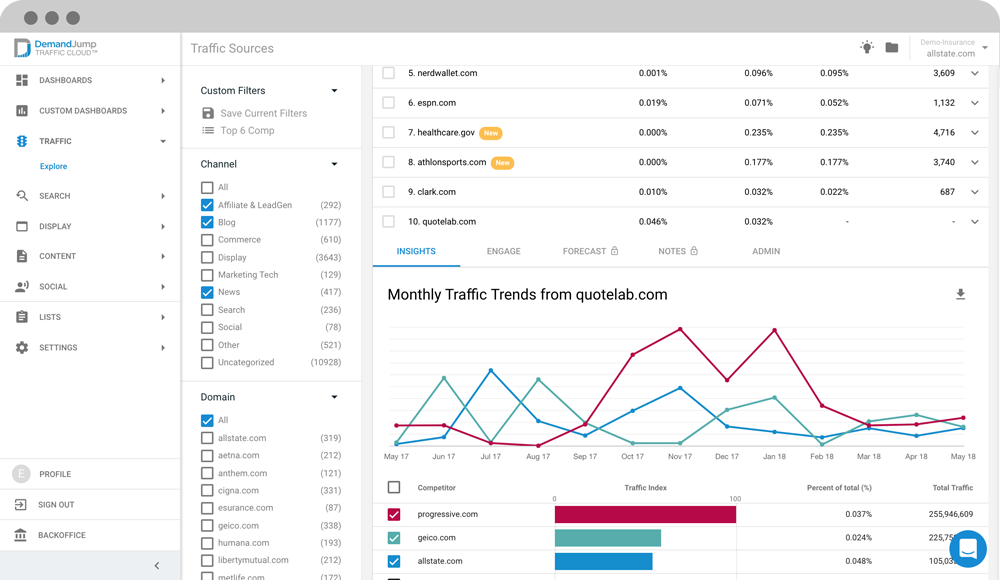Click the Search magnifier icon in sidebar
Screen dimensions: 1000x580
(x=22, y=196)
